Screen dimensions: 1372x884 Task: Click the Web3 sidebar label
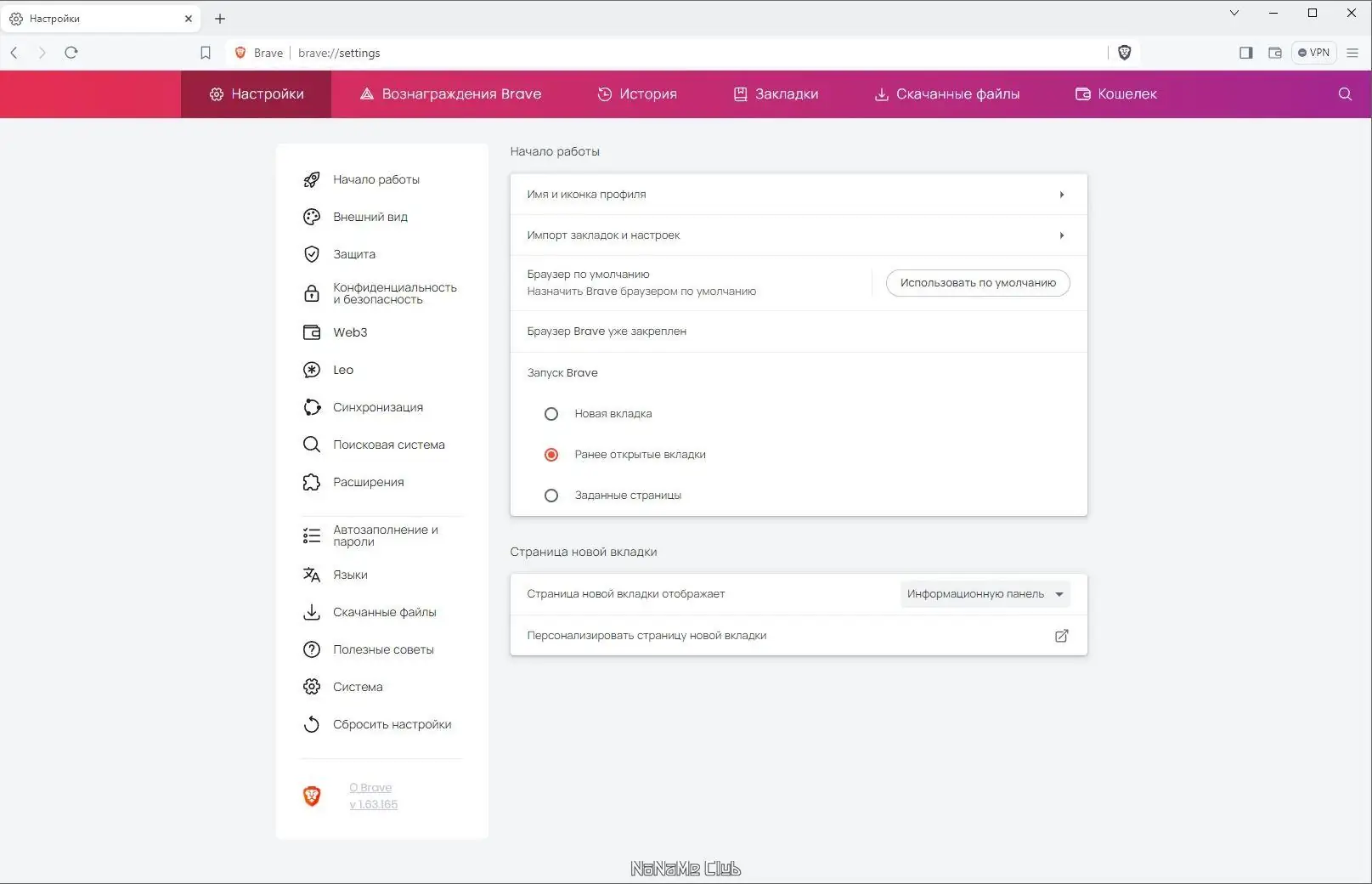pyautogui.click(x=350, y=332)
